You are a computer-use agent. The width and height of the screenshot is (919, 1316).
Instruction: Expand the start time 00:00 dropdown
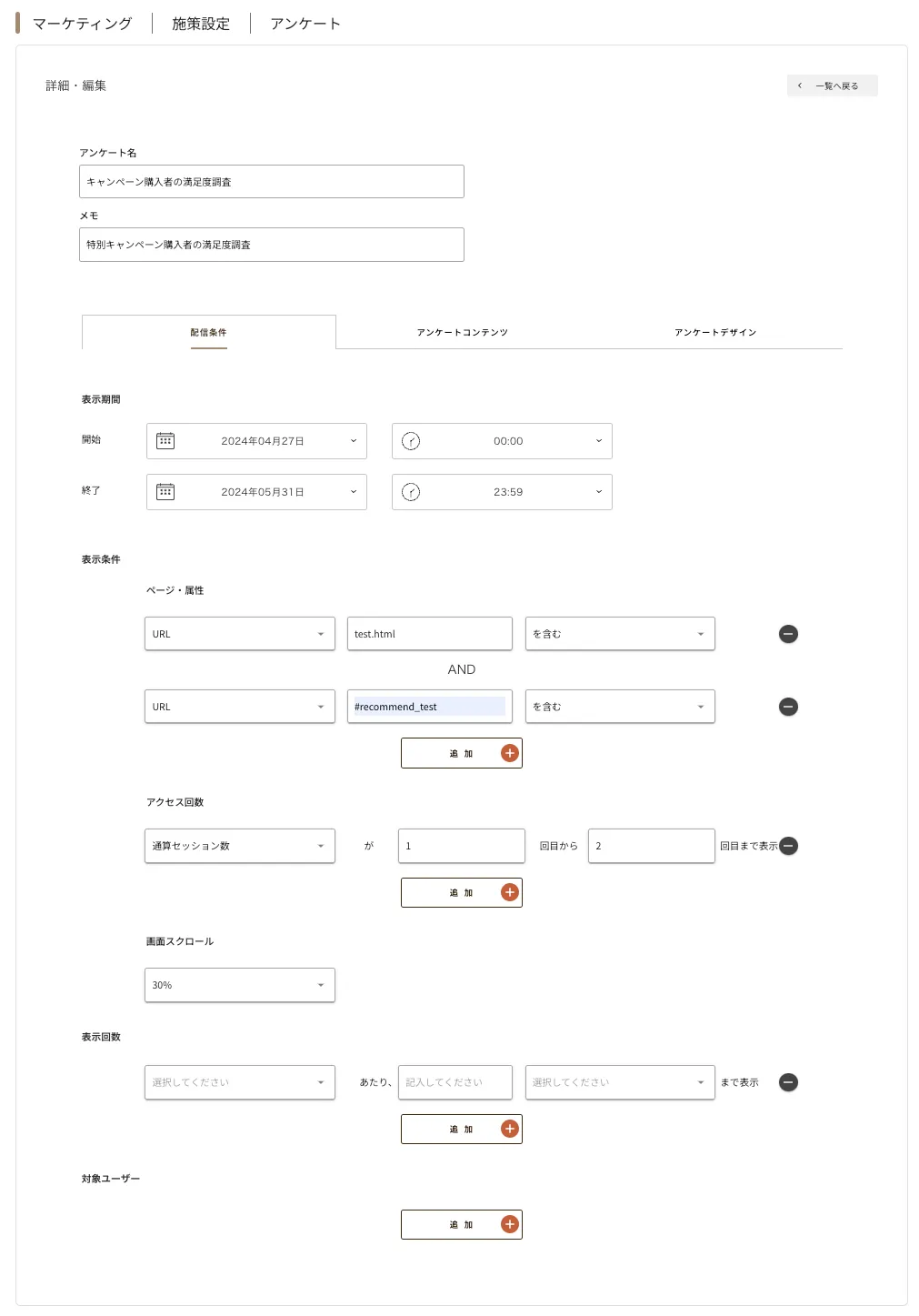click(502, 441)
